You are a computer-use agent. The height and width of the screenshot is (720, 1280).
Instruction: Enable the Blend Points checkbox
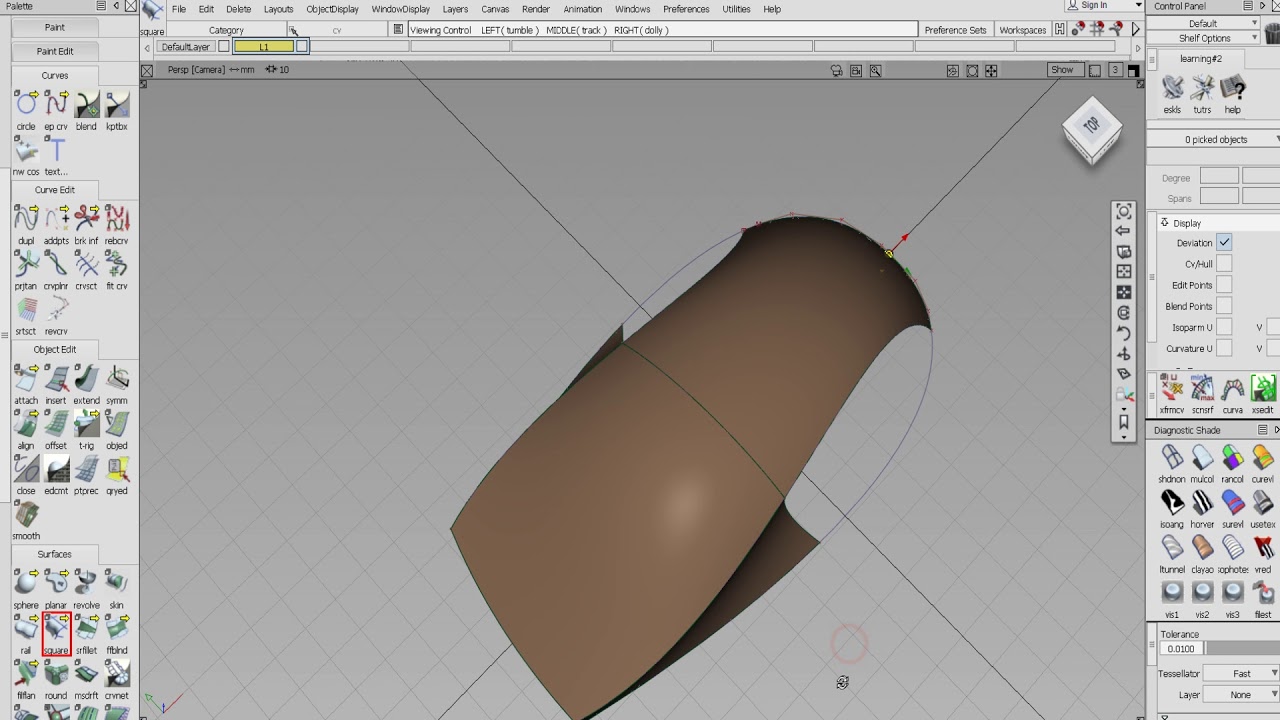point(1224,306)
